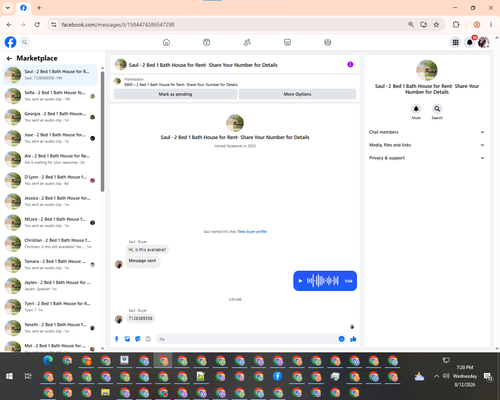Open browser extensions puzzle icon

pyautogui.click(x=456, y=25)
